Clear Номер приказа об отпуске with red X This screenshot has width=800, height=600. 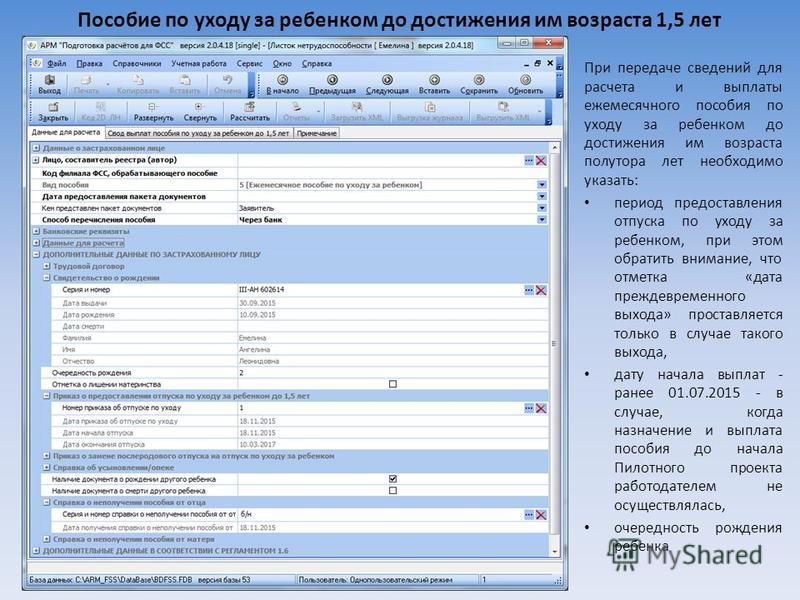coord(541,409)
